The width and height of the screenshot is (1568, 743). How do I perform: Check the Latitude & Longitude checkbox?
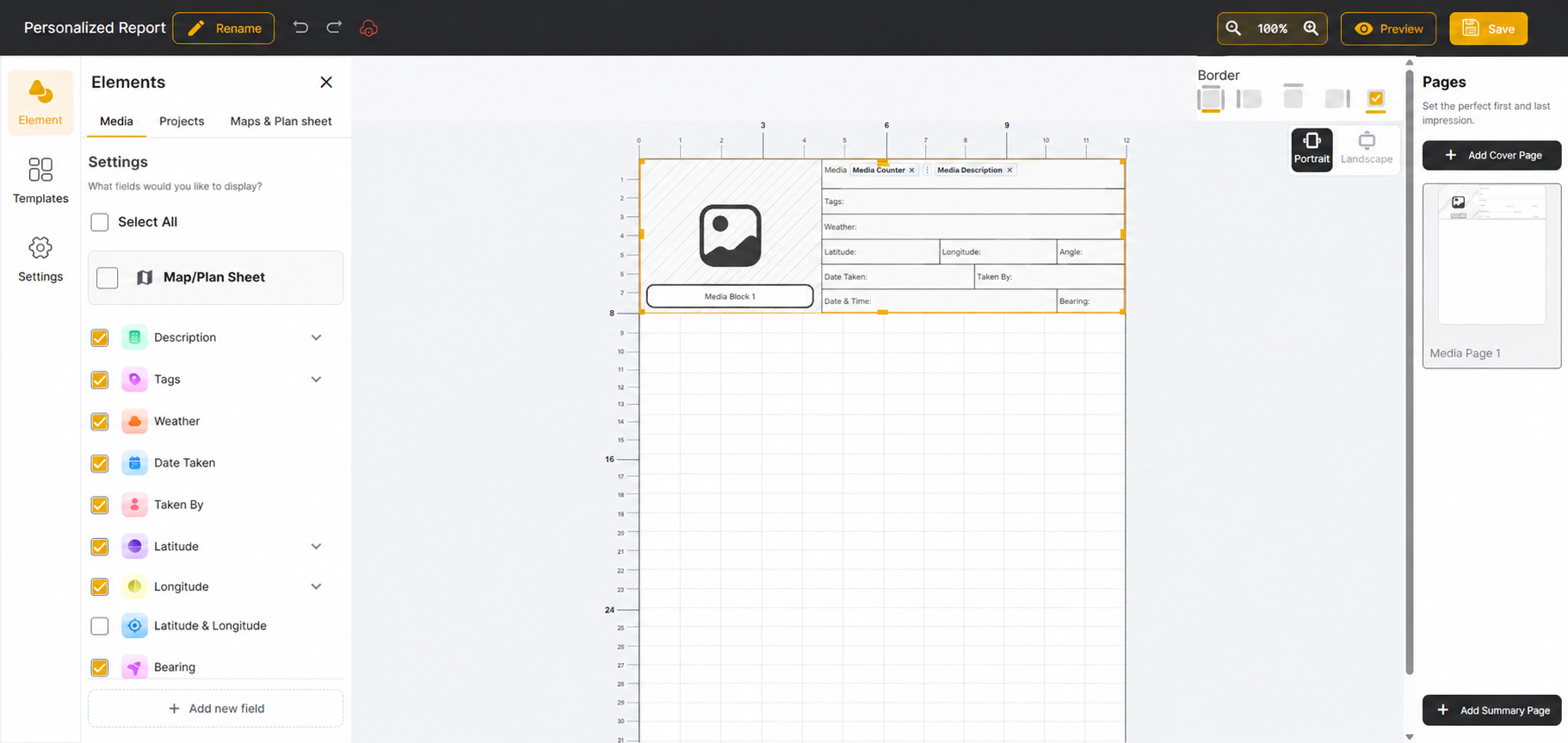[x=100, y=626]
